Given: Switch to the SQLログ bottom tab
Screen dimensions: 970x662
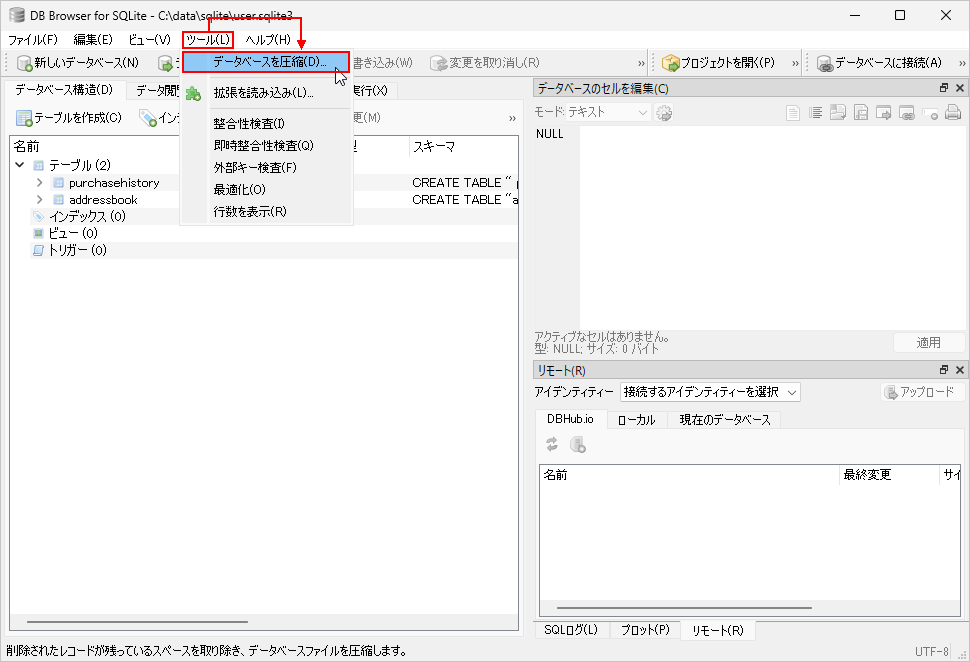Looking at the screenshot, I should click(571, 630).
